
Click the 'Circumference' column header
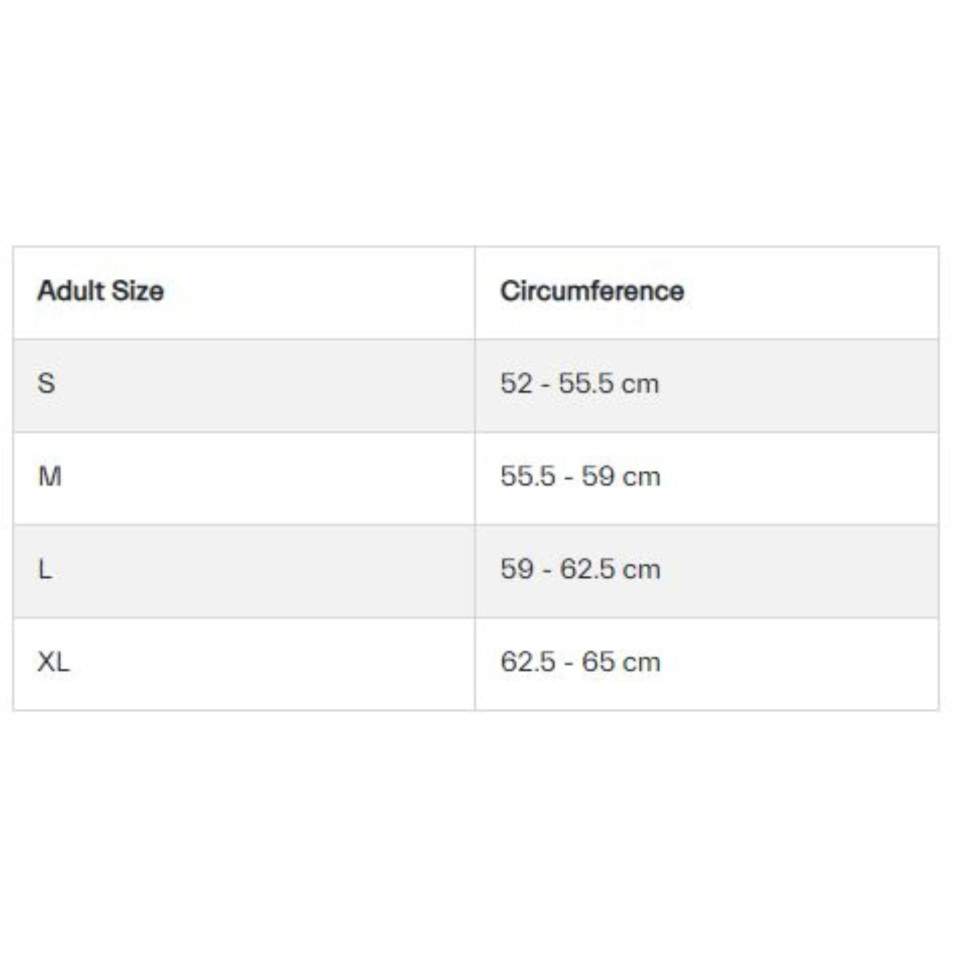coord(592,292)
